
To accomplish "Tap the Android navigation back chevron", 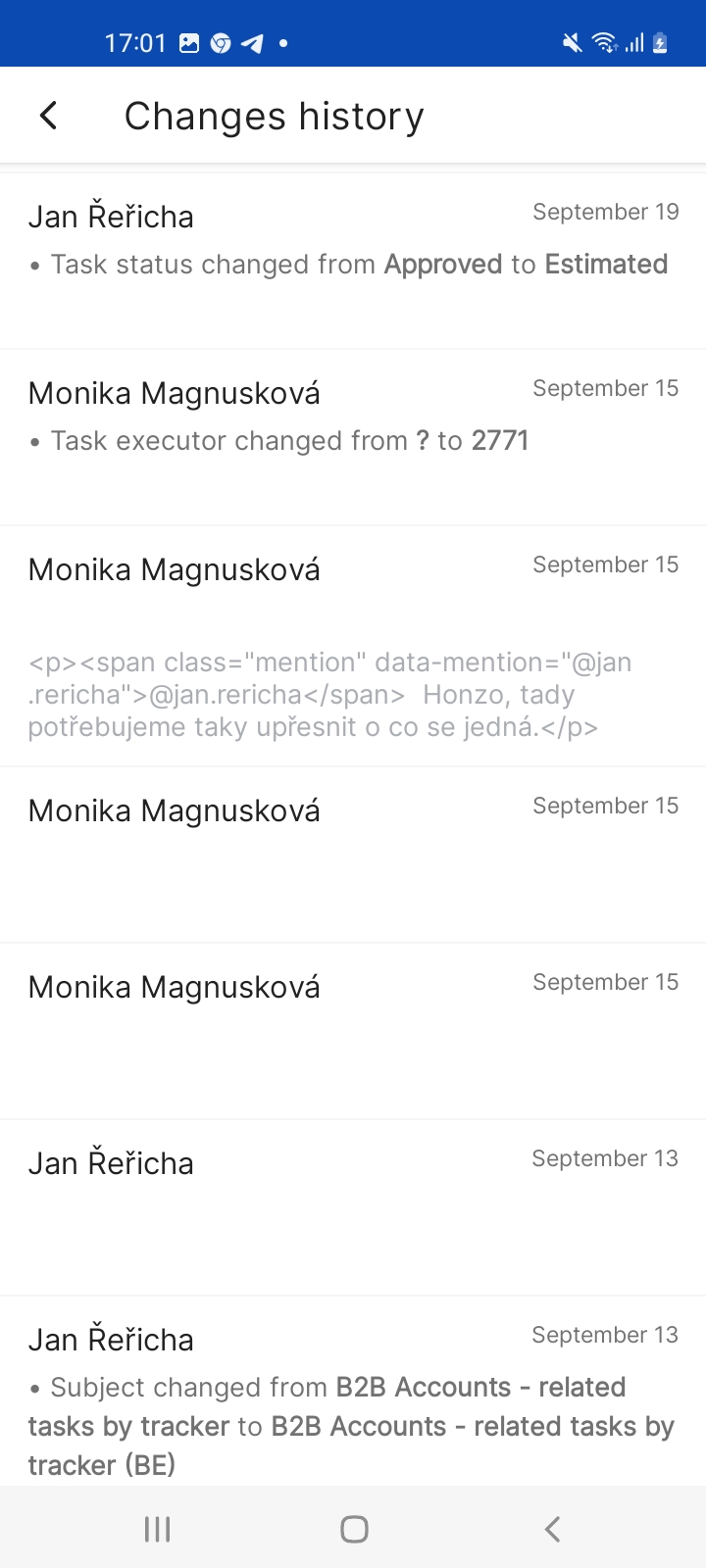I will (552, 1529).
